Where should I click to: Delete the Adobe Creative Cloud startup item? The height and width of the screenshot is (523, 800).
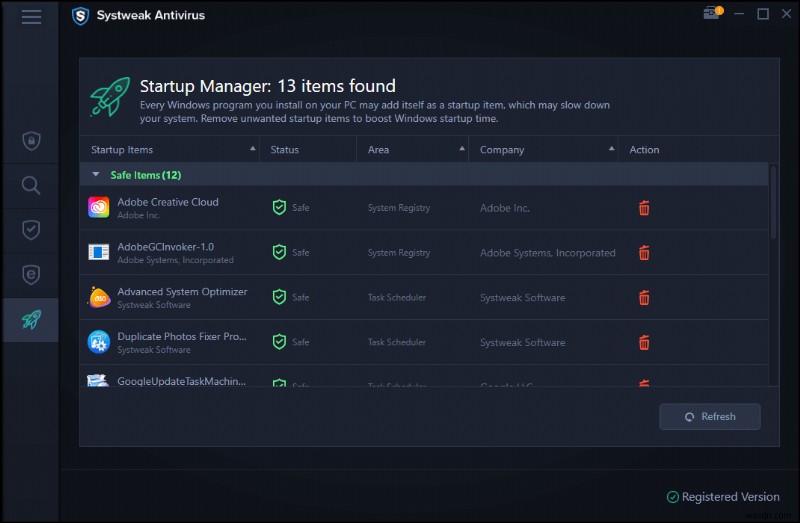tap(644, 208)
